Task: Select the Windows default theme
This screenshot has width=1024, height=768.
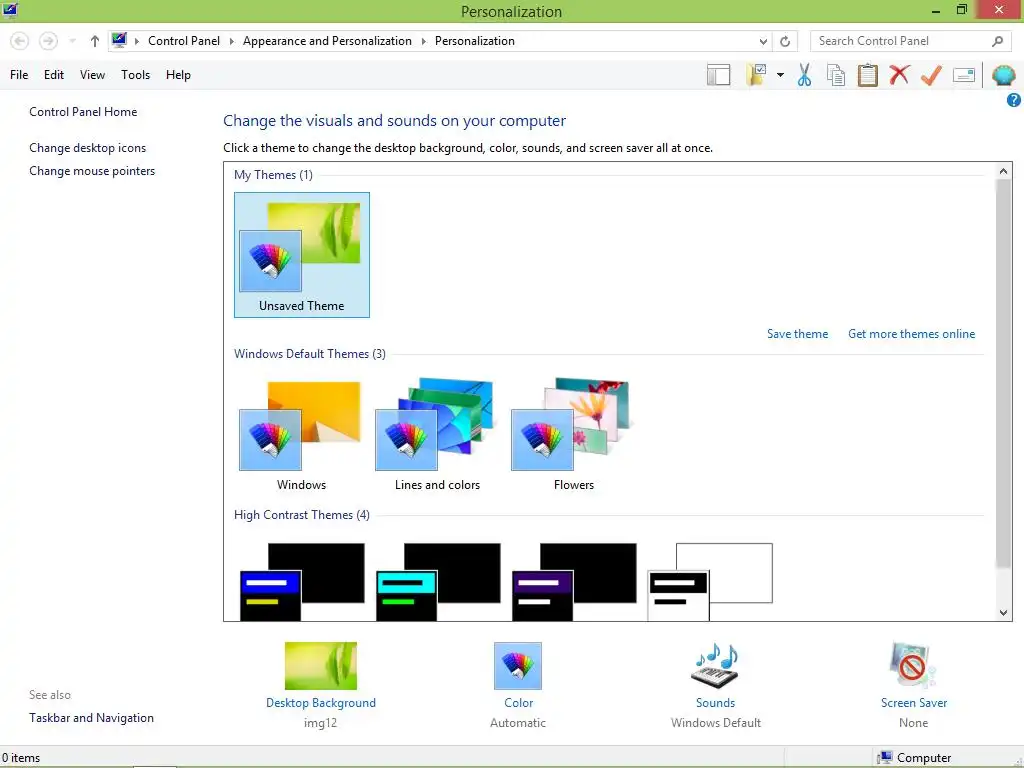Action: (x=301, y=434)
